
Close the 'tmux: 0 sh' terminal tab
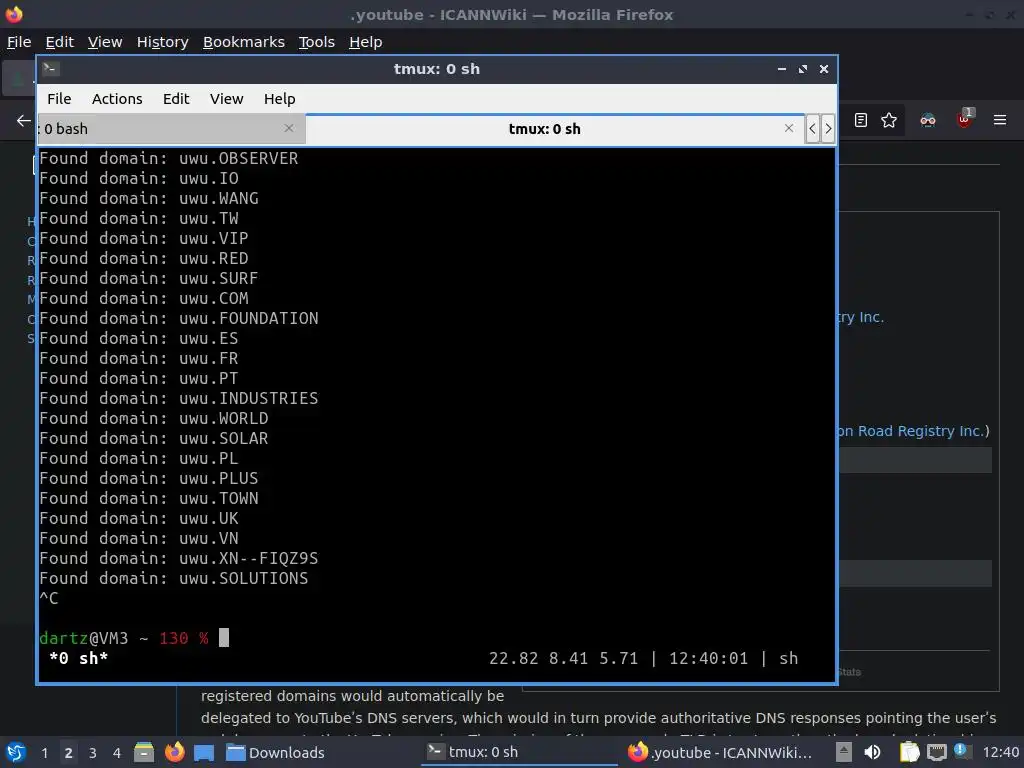(x=789, y=129)
